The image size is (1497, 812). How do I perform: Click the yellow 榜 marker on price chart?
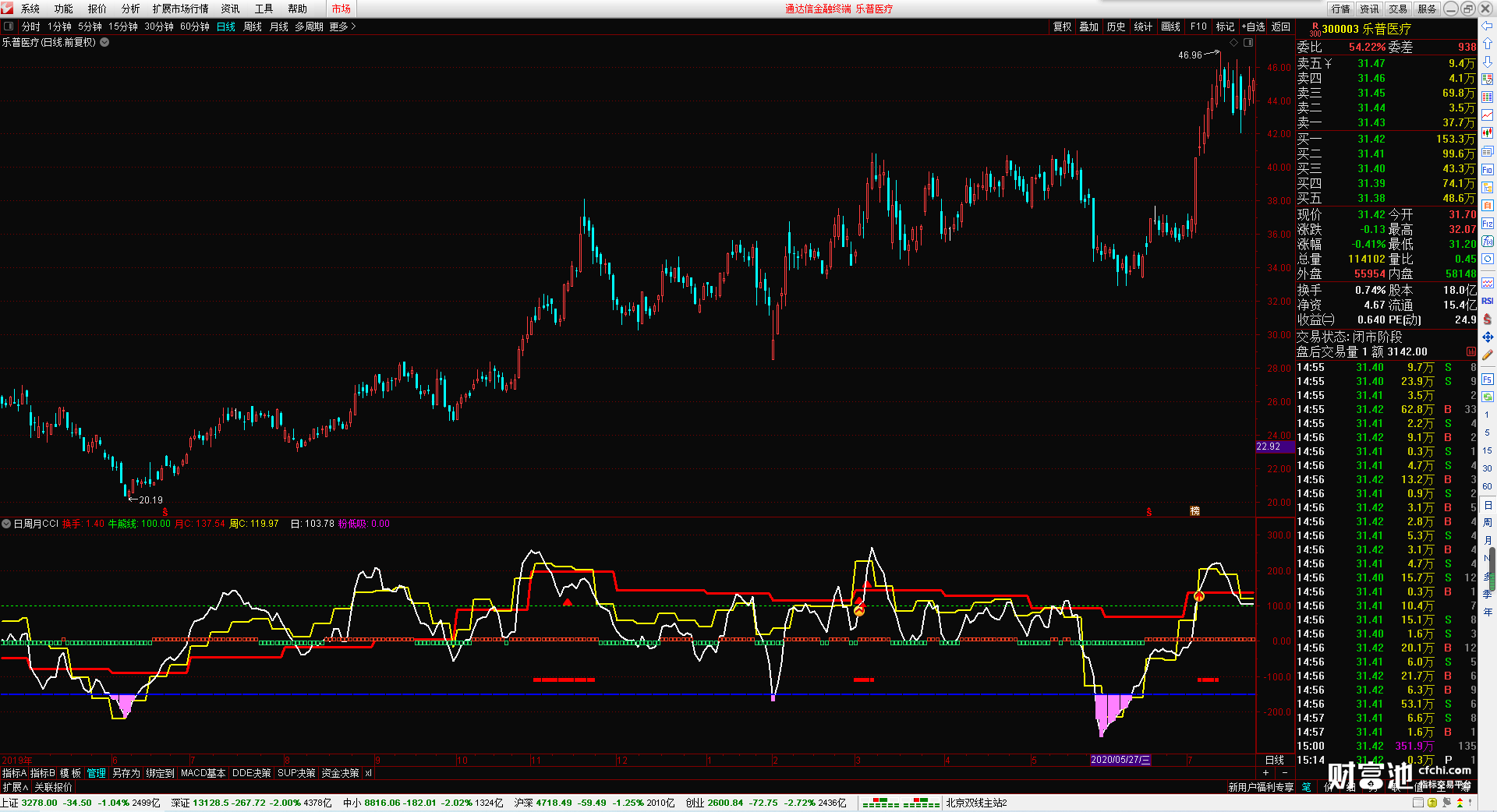click(x=1194, y=511)
